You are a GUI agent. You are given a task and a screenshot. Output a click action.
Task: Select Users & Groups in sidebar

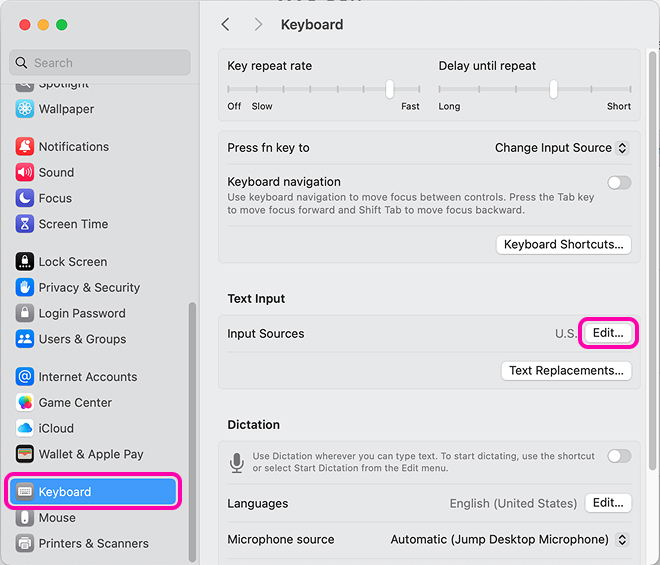point(95,339)
